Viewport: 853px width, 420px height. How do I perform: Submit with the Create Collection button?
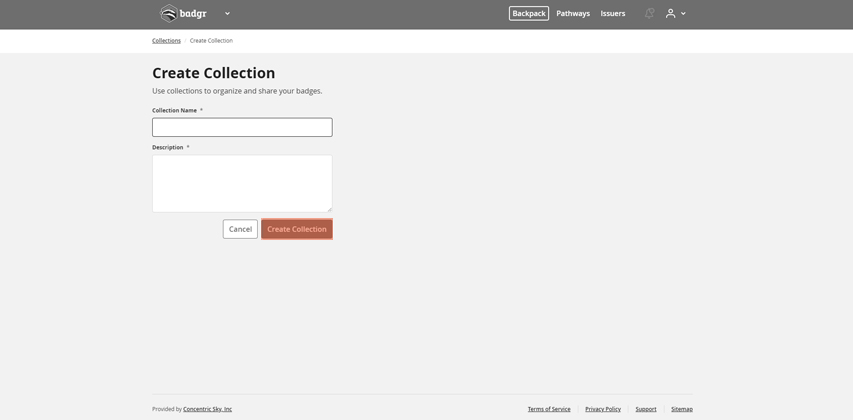tap(297, 229)
